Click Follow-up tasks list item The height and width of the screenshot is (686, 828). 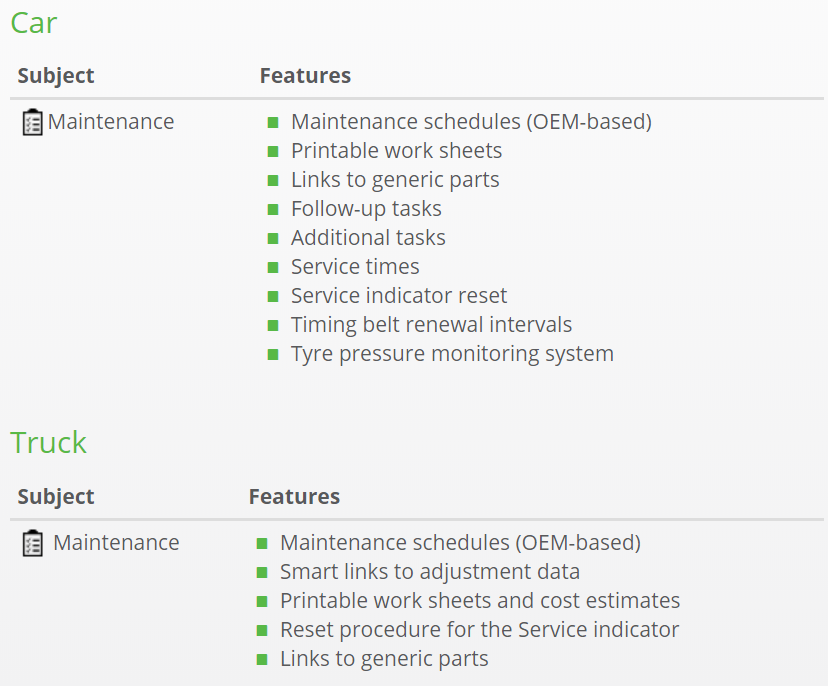tap(366, 209)
